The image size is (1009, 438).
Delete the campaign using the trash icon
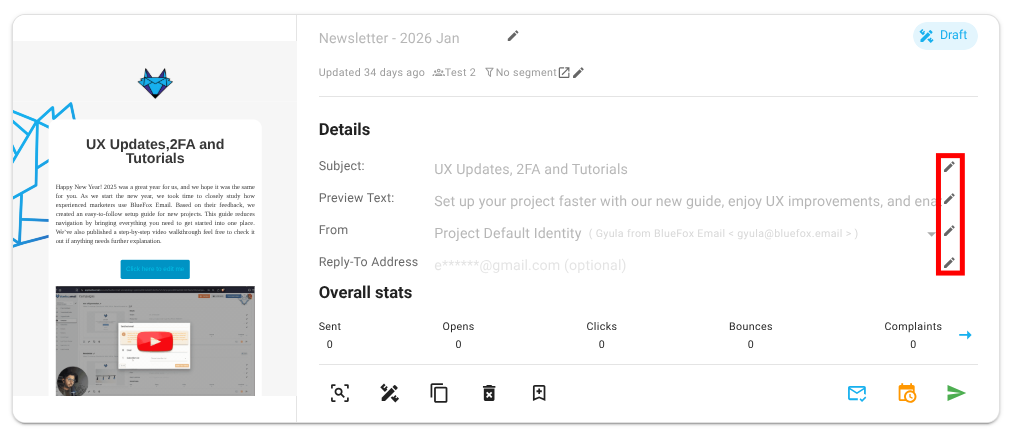(489, 393)
